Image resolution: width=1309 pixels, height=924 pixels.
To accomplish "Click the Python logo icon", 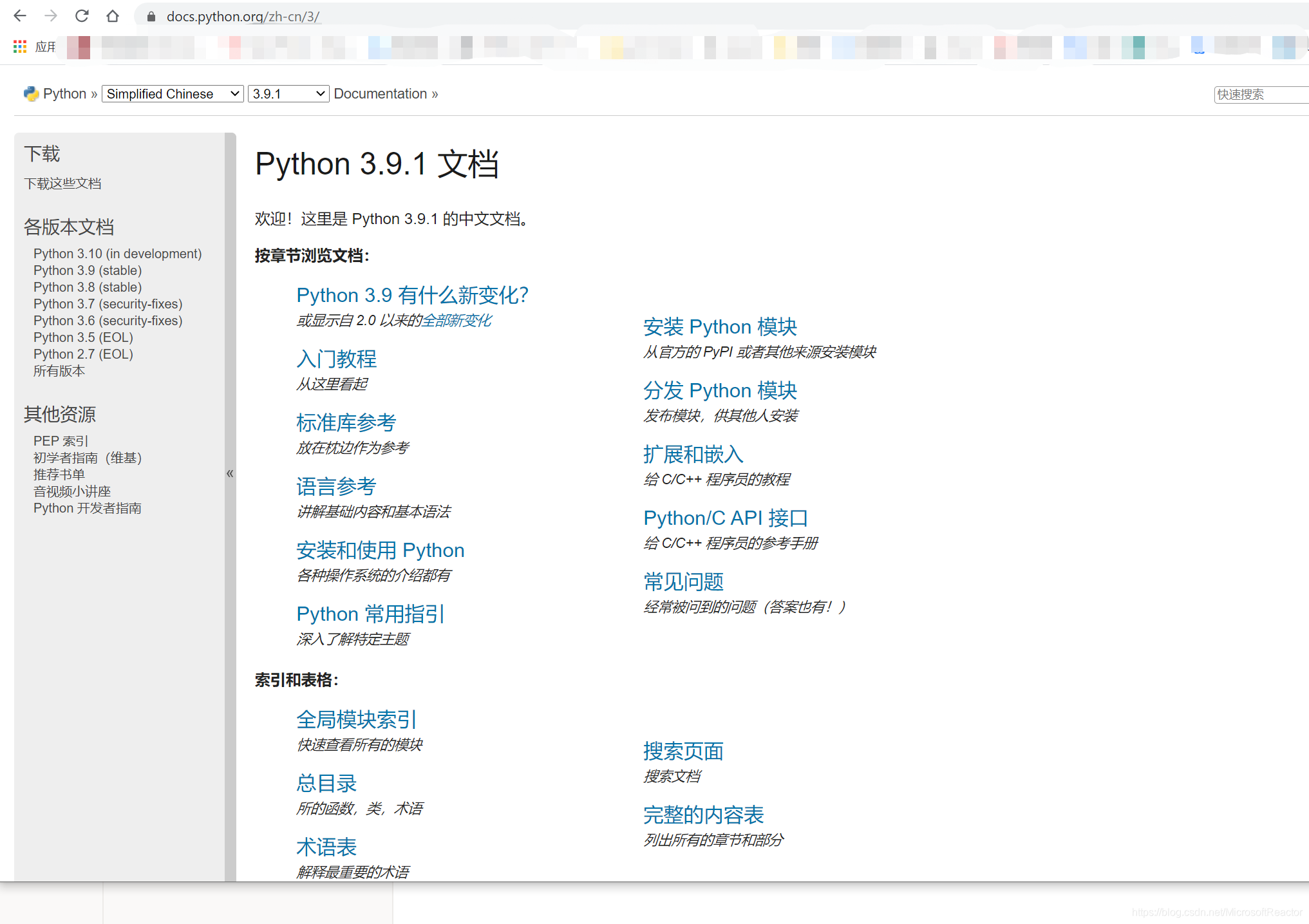I will point(31,94).
